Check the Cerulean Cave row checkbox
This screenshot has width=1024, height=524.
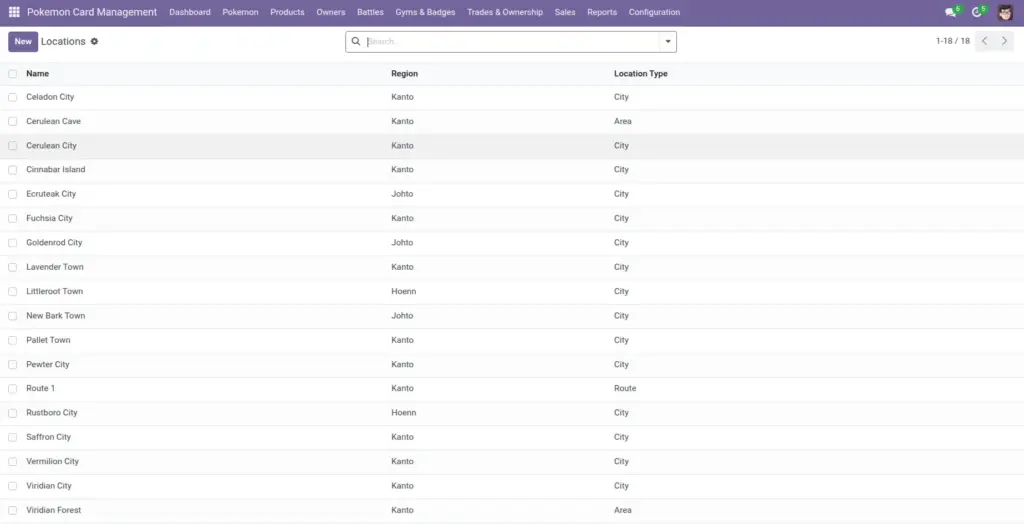(12, 122)
